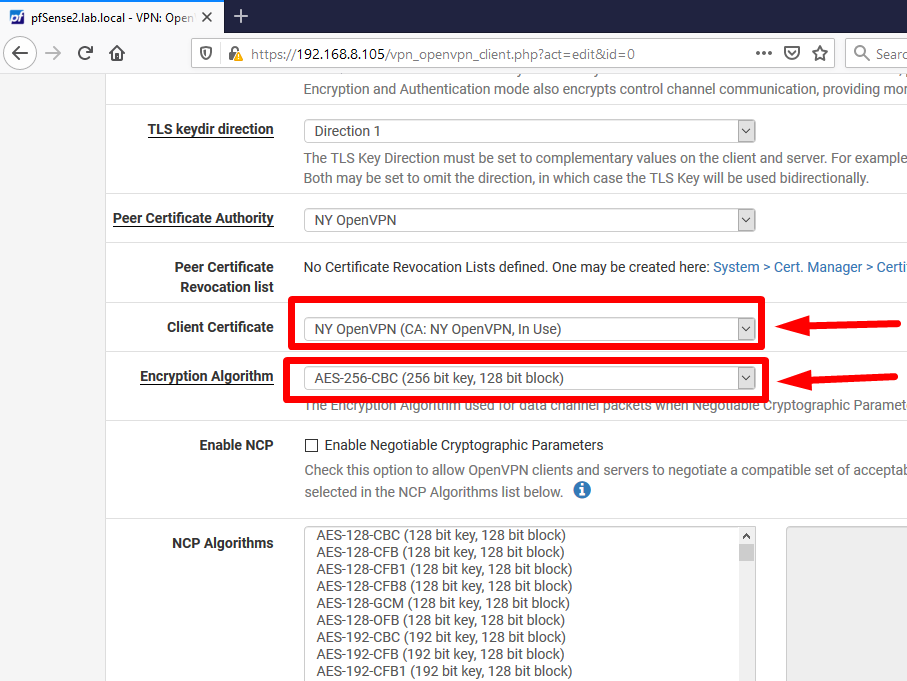This screenshot has width=907, height=681.
Task: Reload the current page
Action: click(x=85, y=53)
